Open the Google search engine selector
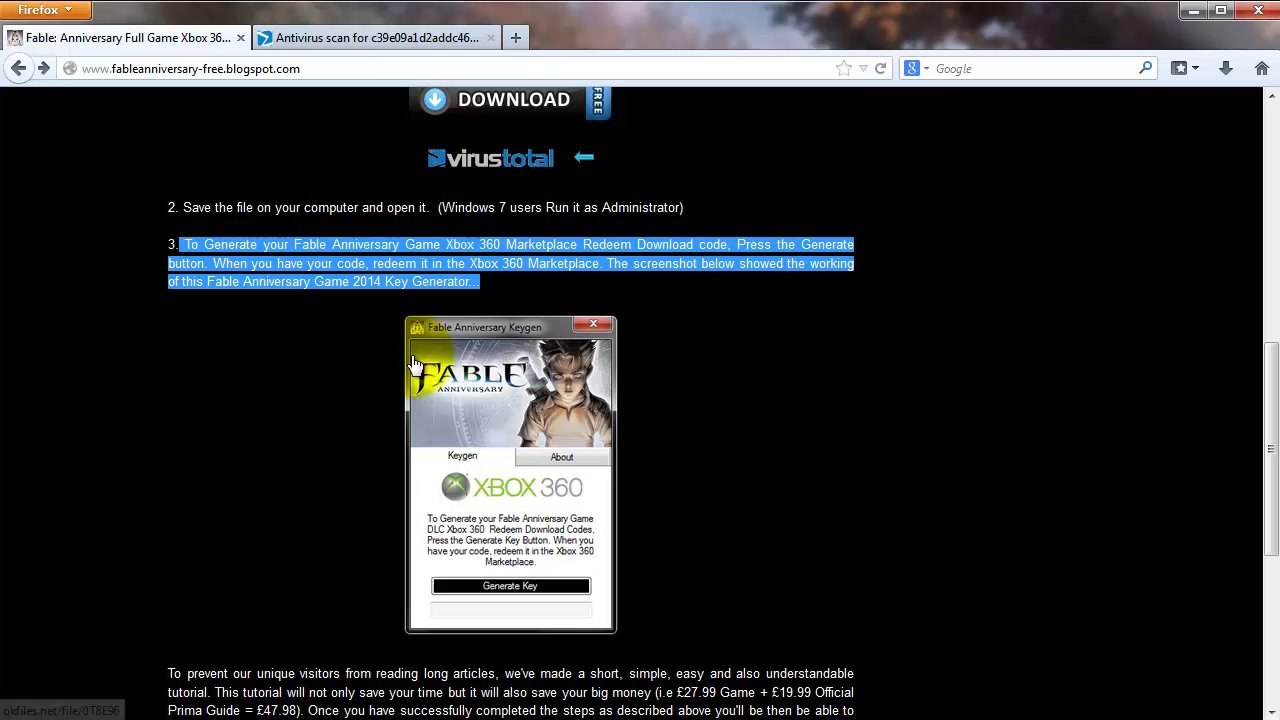 [917, 69]
